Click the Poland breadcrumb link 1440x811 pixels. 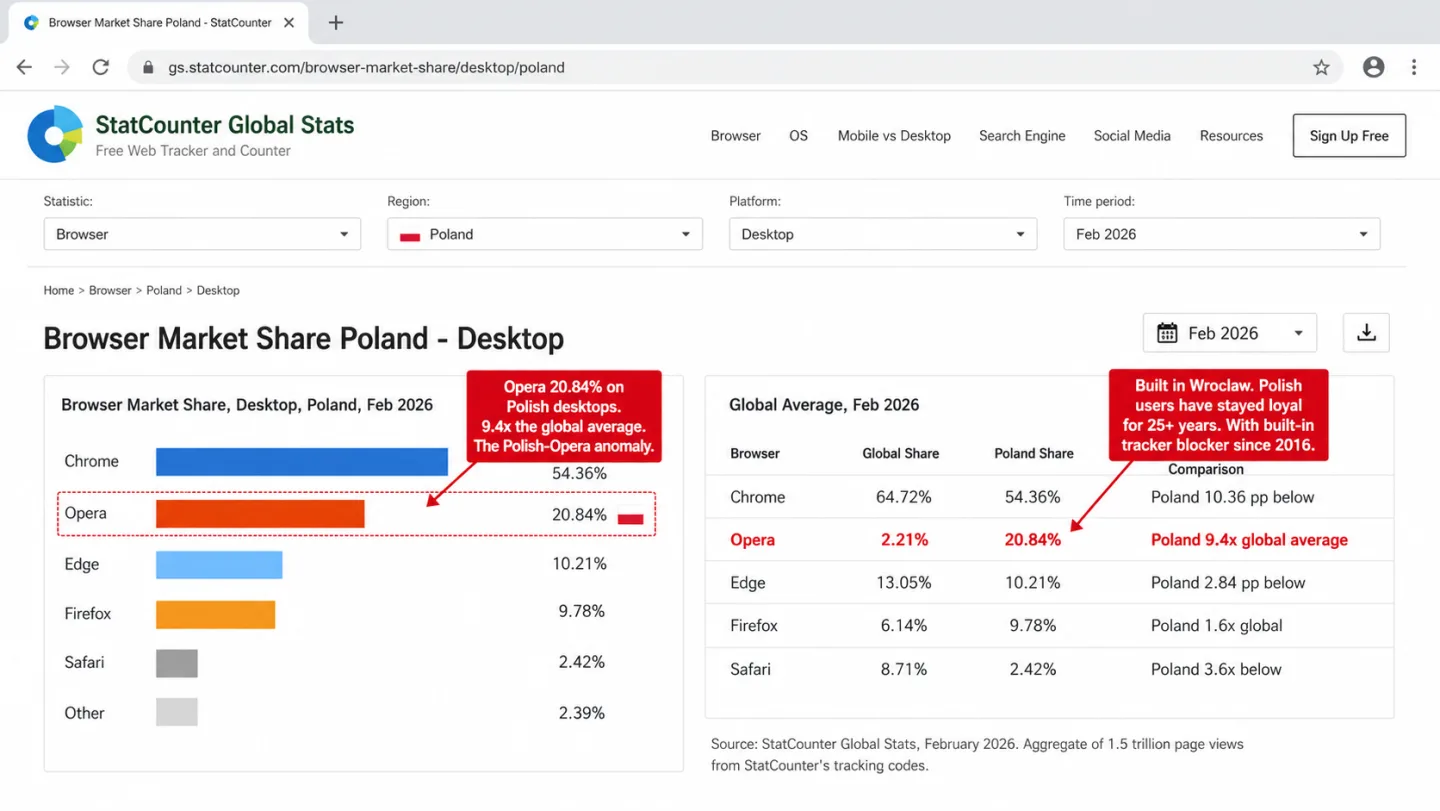pyautogui.click(x=164, y=290)
